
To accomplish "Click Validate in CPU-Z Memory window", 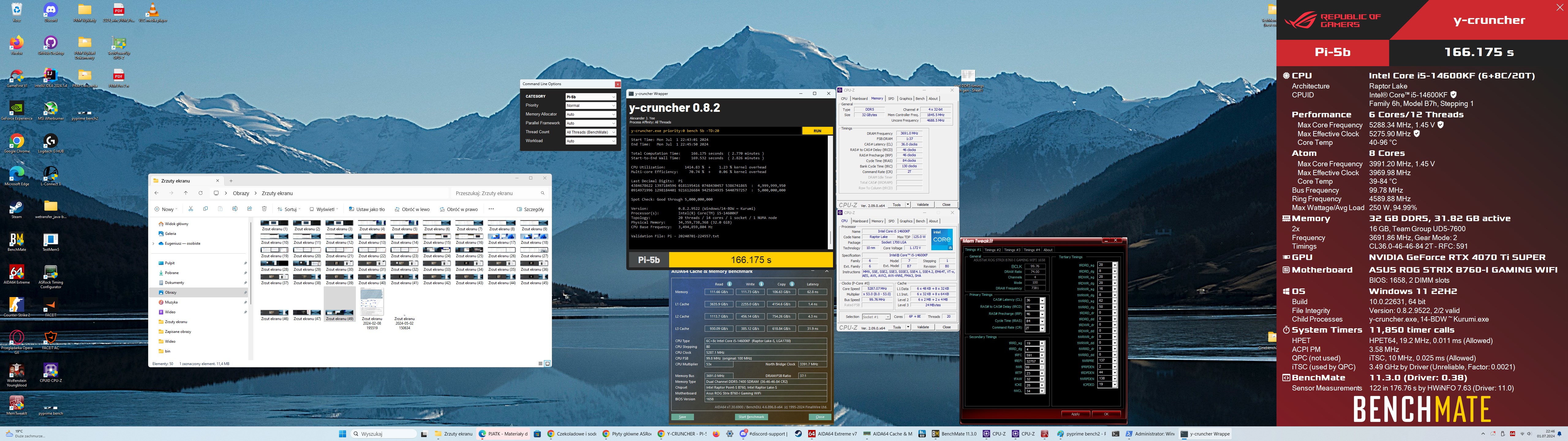I will click(923, 205).
